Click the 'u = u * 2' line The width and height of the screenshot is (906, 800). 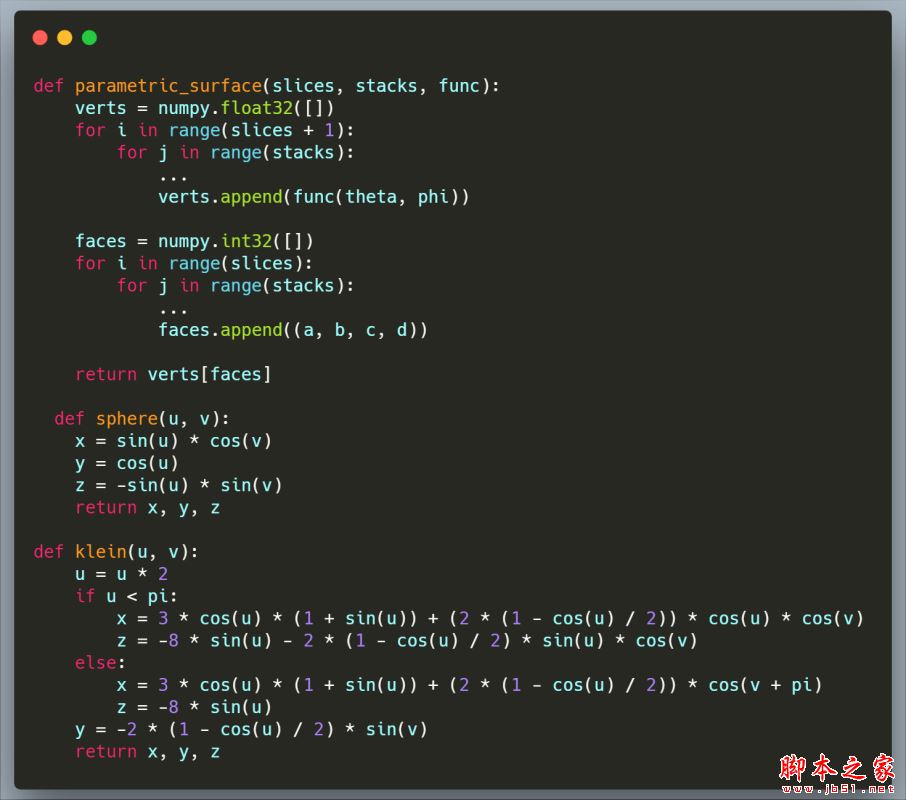pos(121,574)
